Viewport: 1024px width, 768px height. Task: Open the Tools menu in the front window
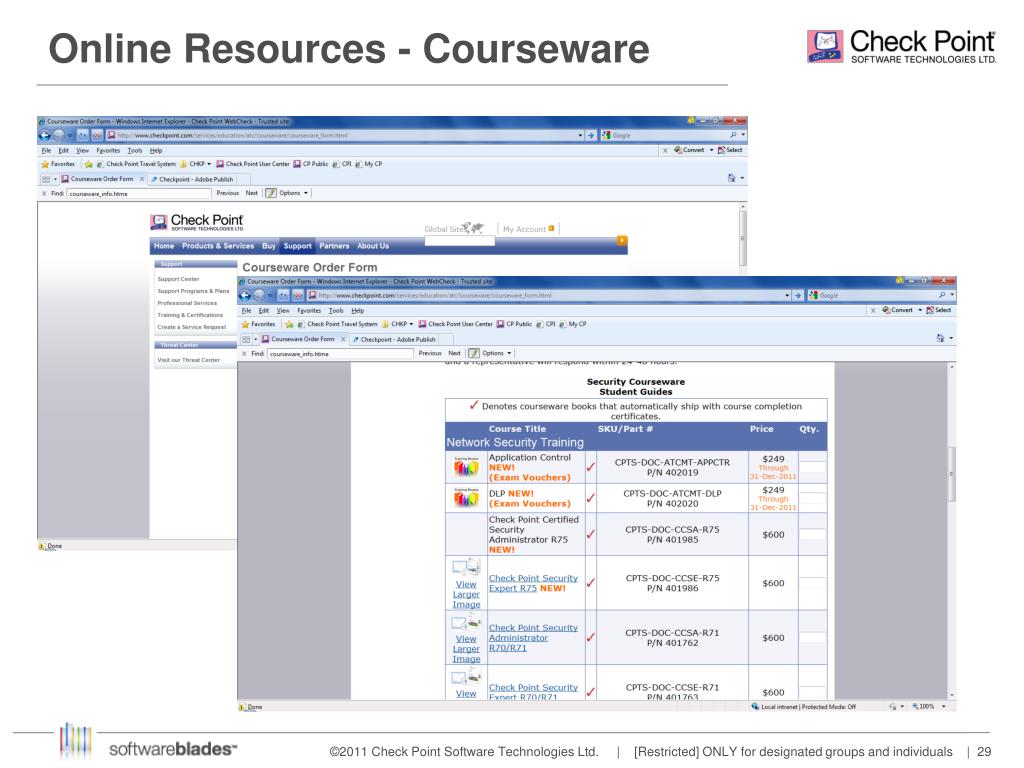pyautogui.click(x=336, y=311)
